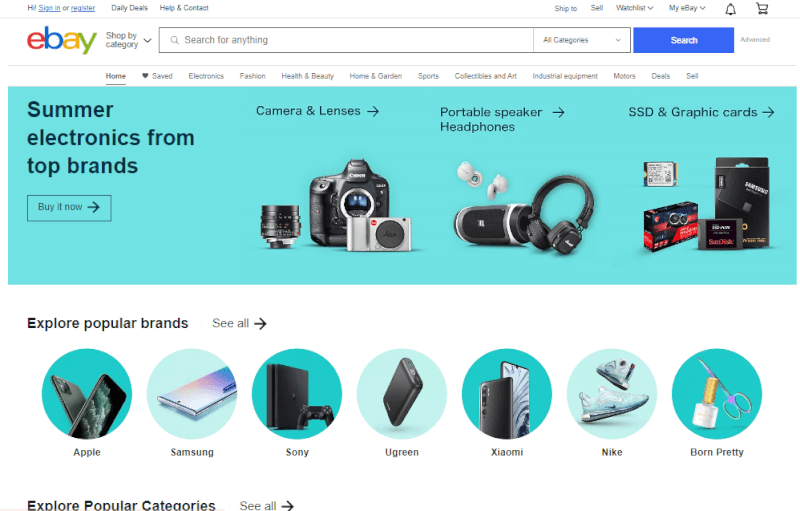This screenshot has height=511, width=800.
Task: Click the Buy it now button
Action: [x=69, y=208]
